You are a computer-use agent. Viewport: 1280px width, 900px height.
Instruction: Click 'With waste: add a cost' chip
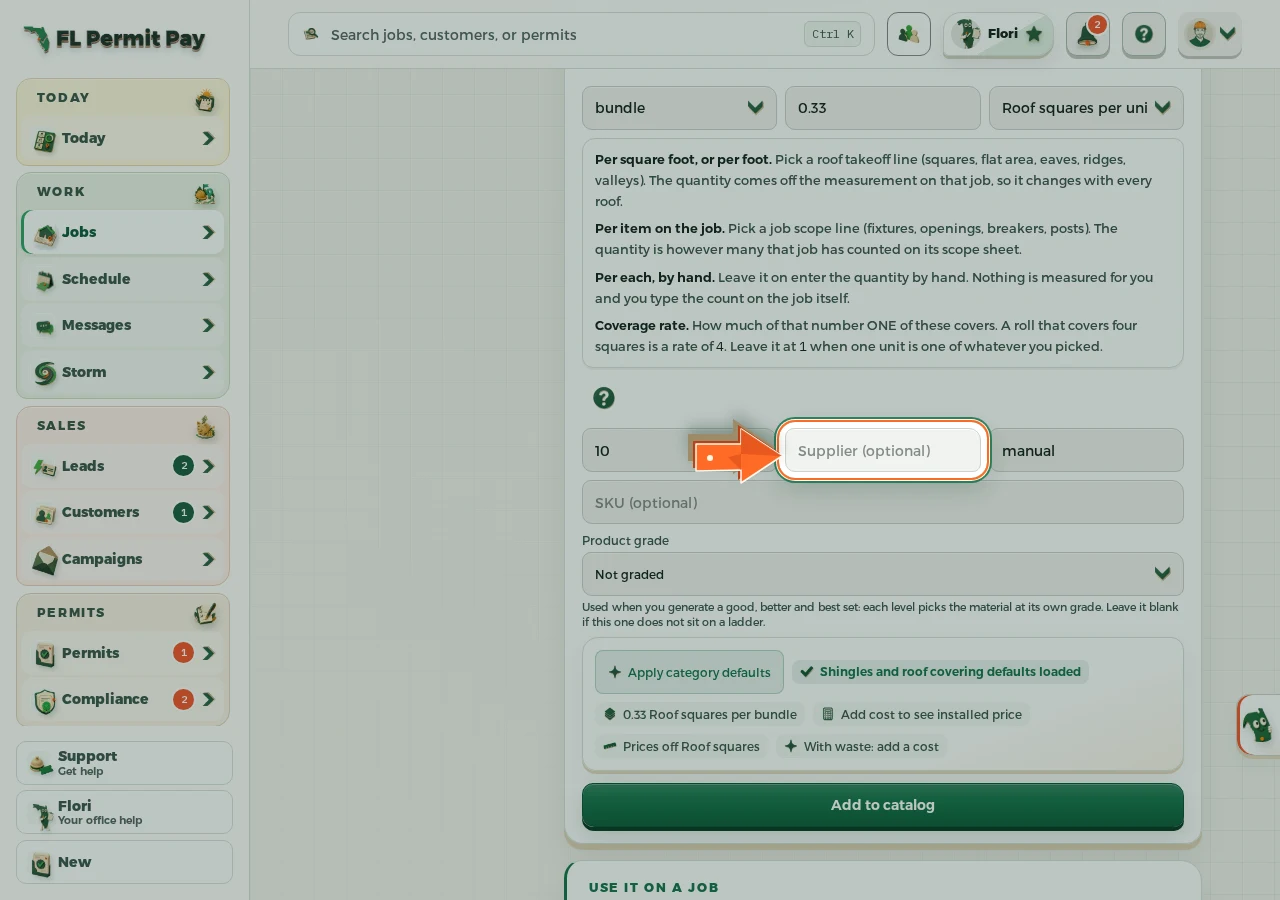pyautogui.click(x=861, y=746)
